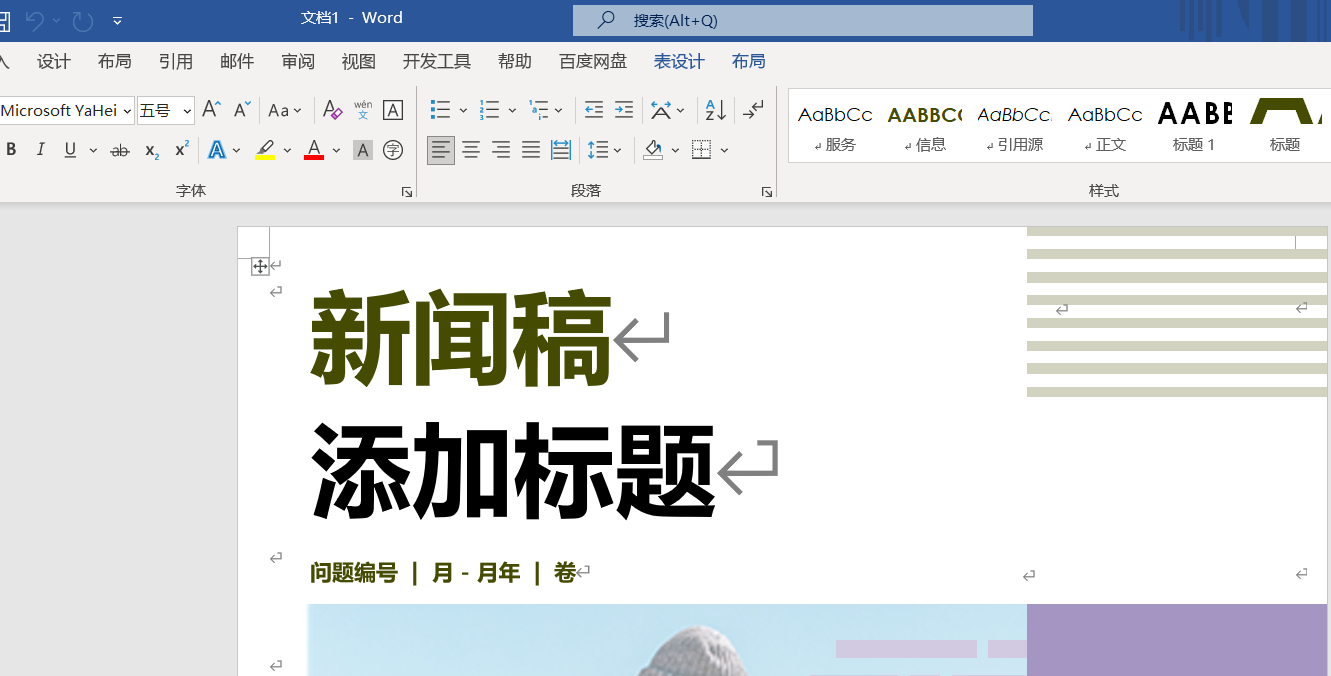Increase font size with grow font icon

pyautogui.click(x=211, y=110)
